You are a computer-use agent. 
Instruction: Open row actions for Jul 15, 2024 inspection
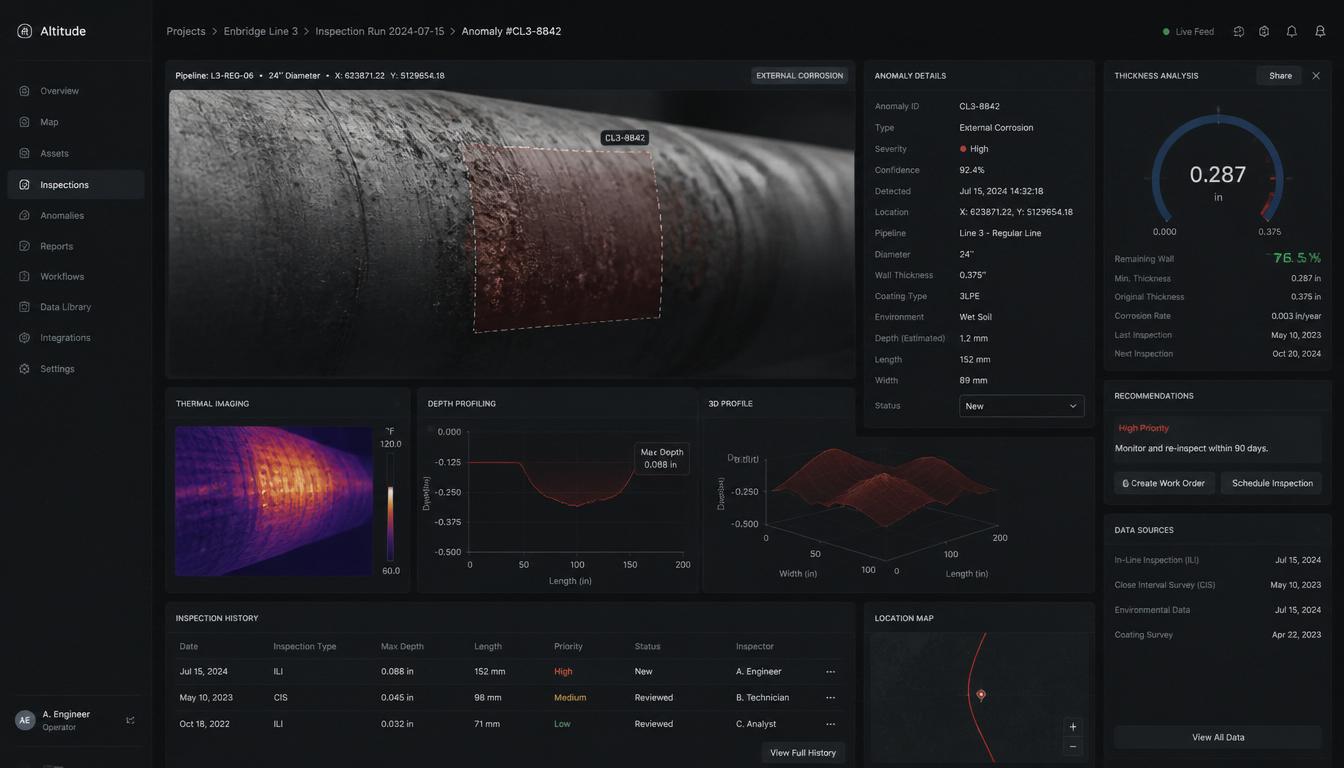click(x=830, y=672)
